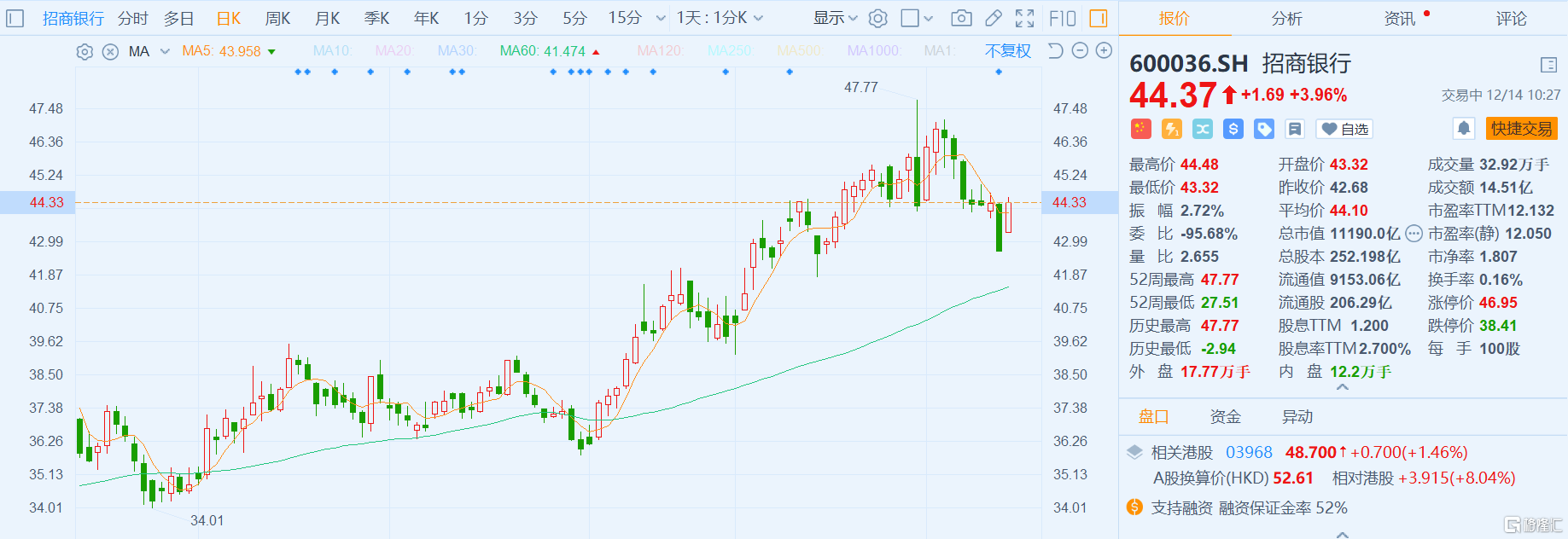Undo the chart view with reset arrow
Viewport: 1568px width, 539px height.
[x=1056, y=51]
